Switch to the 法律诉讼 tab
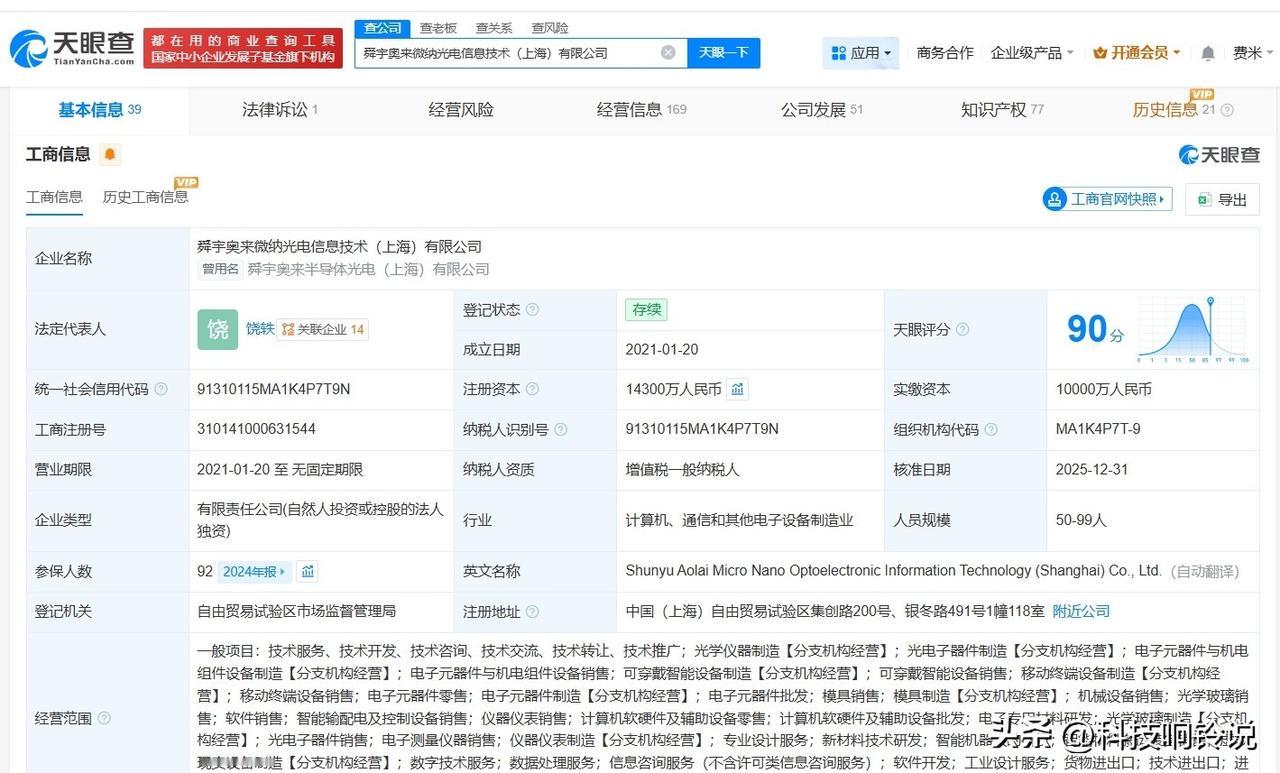Viewport: 1280px width, 773px height. tap(279, 110)
